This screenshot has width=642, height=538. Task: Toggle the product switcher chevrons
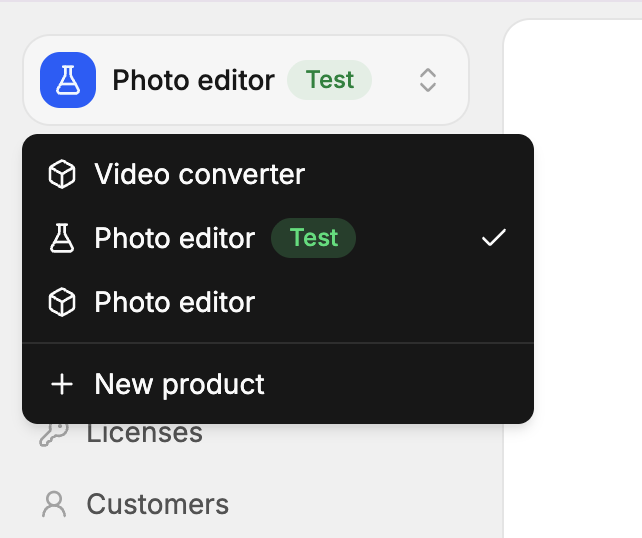tap(428, 80)
